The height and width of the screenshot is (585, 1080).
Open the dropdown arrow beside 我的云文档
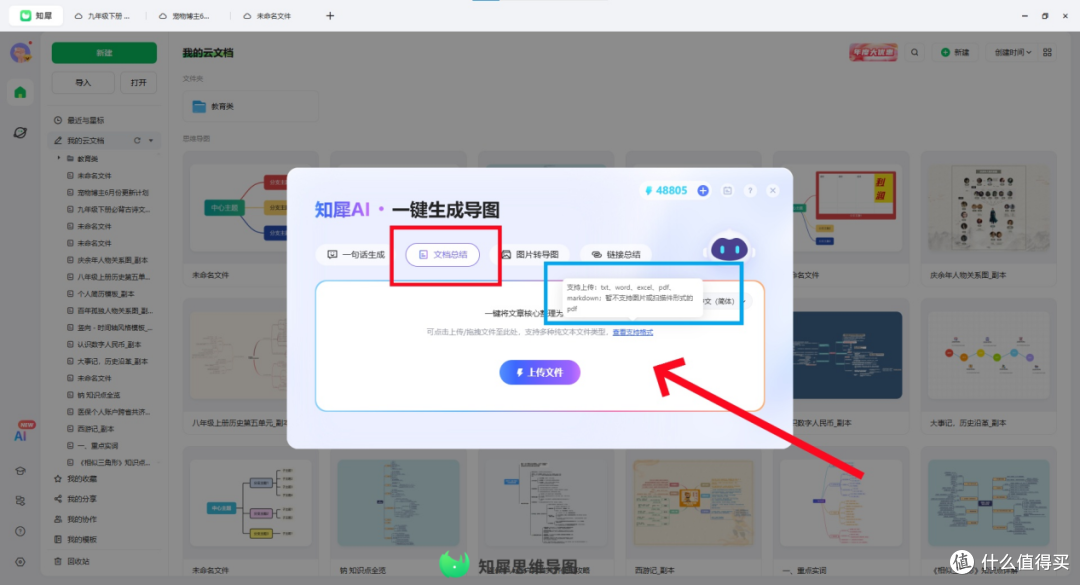click(151, 141)
